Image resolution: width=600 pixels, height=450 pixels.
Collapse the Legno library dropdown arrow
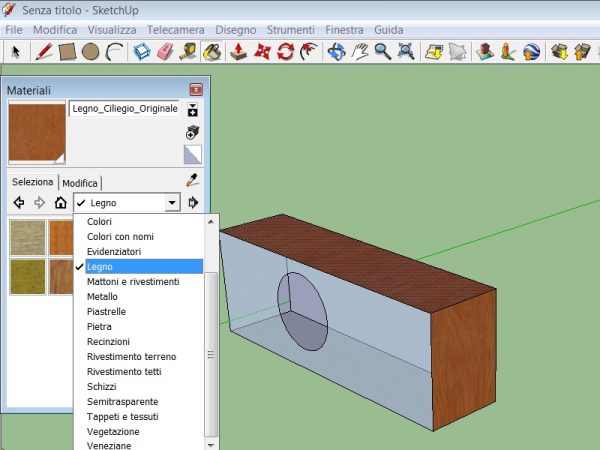[x=172, y=203]
